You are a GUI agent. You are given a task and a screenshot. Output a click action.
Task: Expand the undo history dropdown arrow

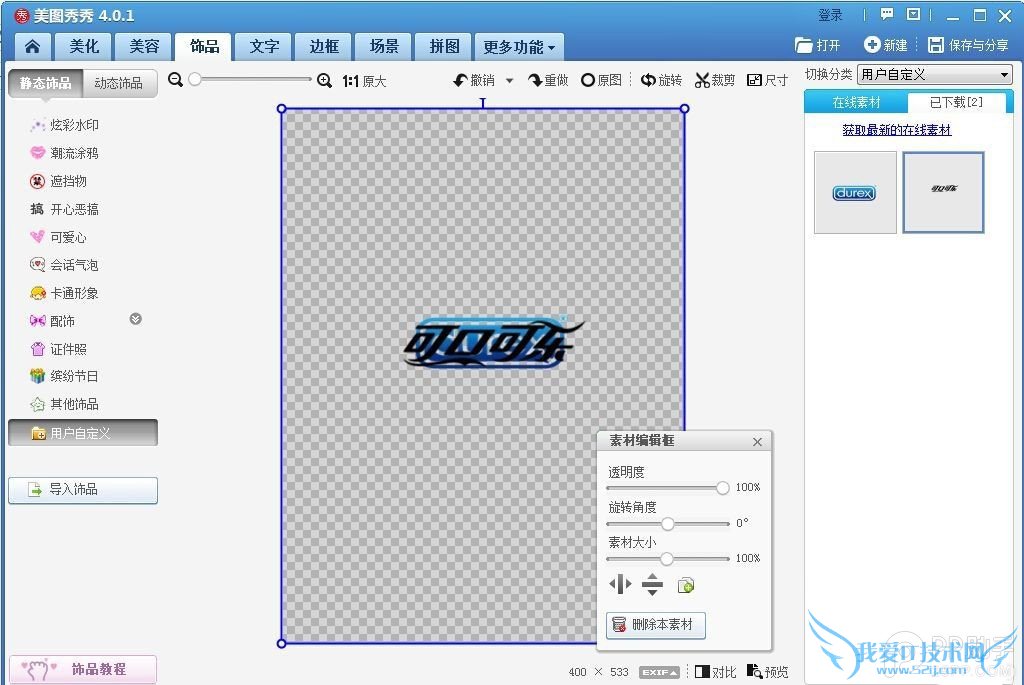coord(509,81)
